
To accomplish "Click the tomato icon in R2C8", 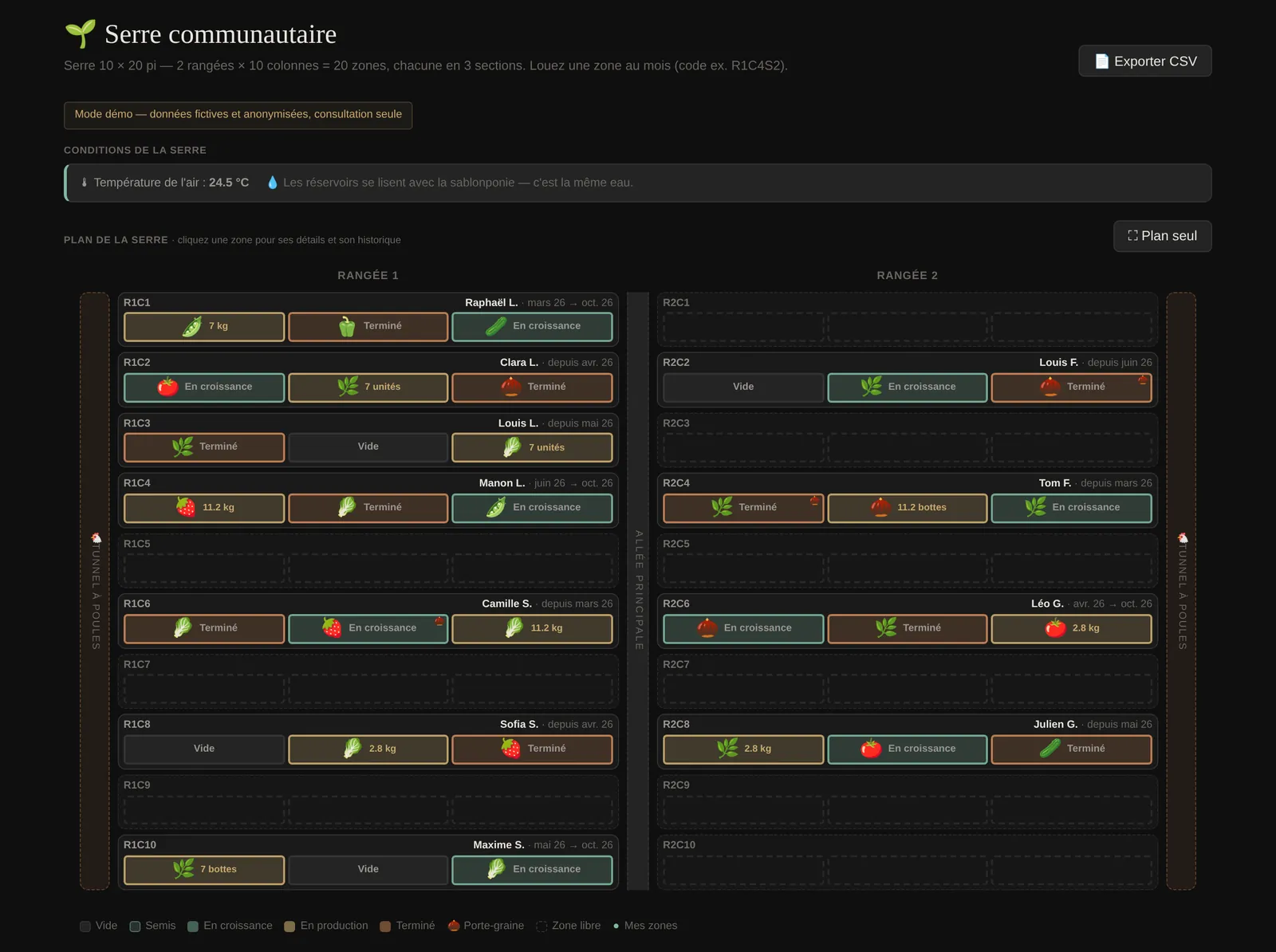I will point(871,749).
